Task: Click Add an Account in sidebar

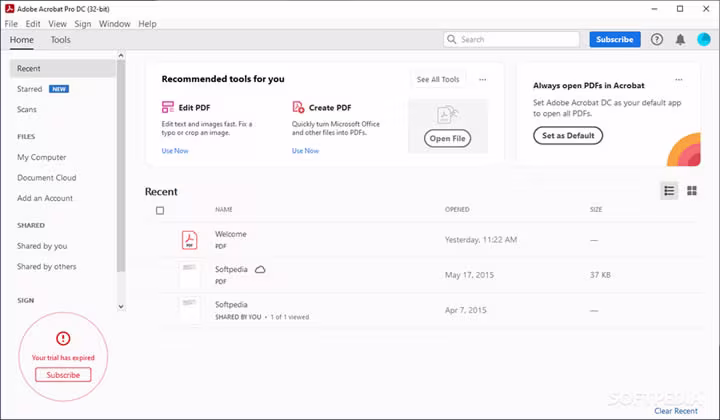Action: point(45,198)
